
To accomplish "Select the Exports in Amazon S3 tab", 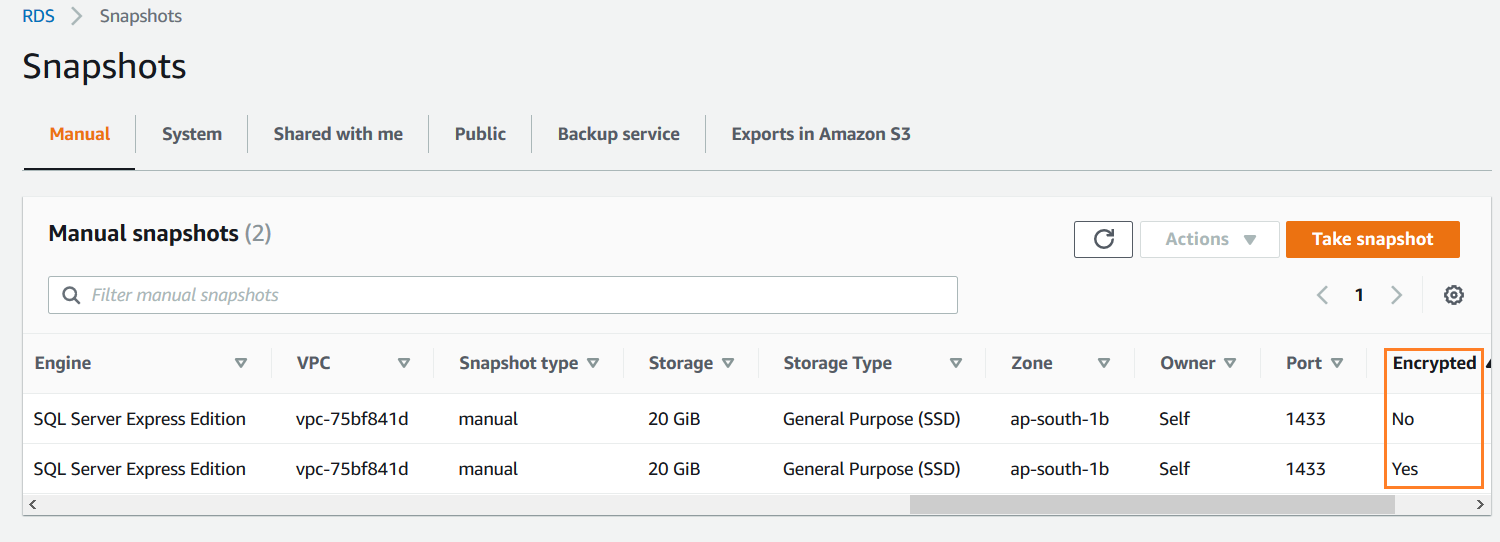I will (x=821, y=134).
